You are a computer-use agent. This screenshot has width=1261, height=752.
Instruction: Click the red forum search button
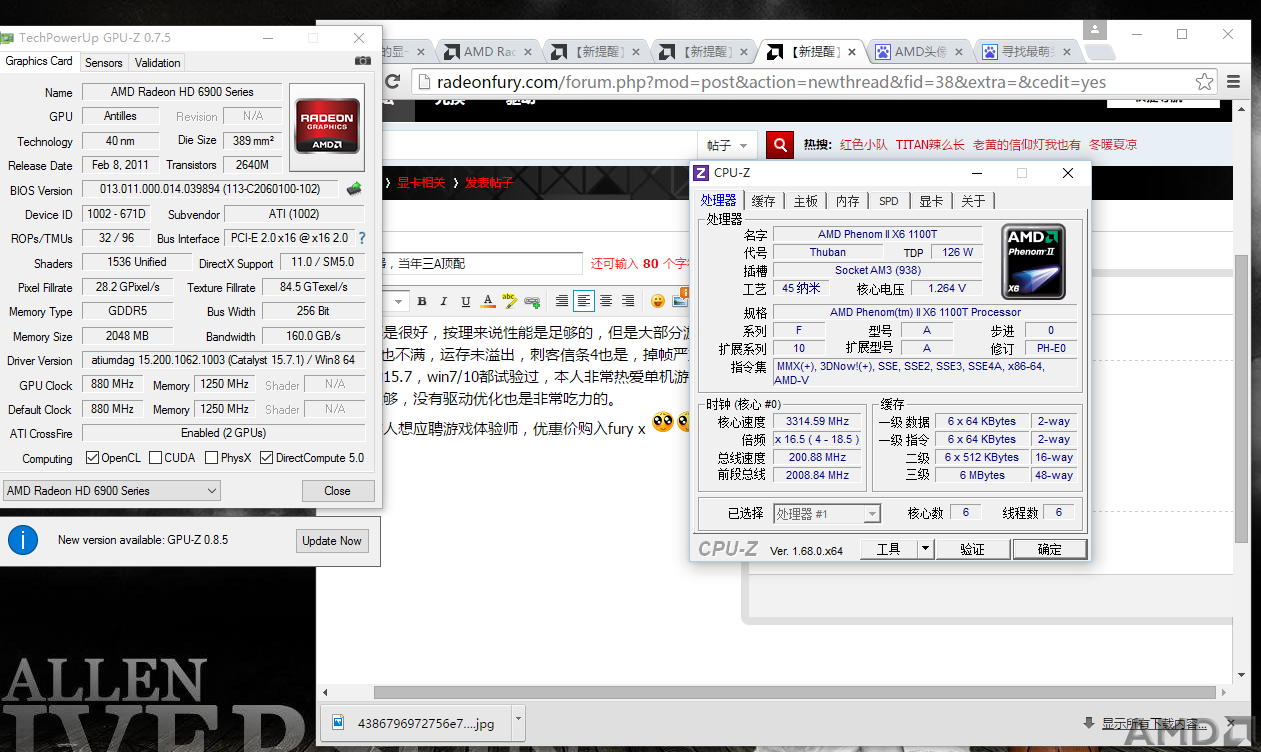(x=780, y=145)
